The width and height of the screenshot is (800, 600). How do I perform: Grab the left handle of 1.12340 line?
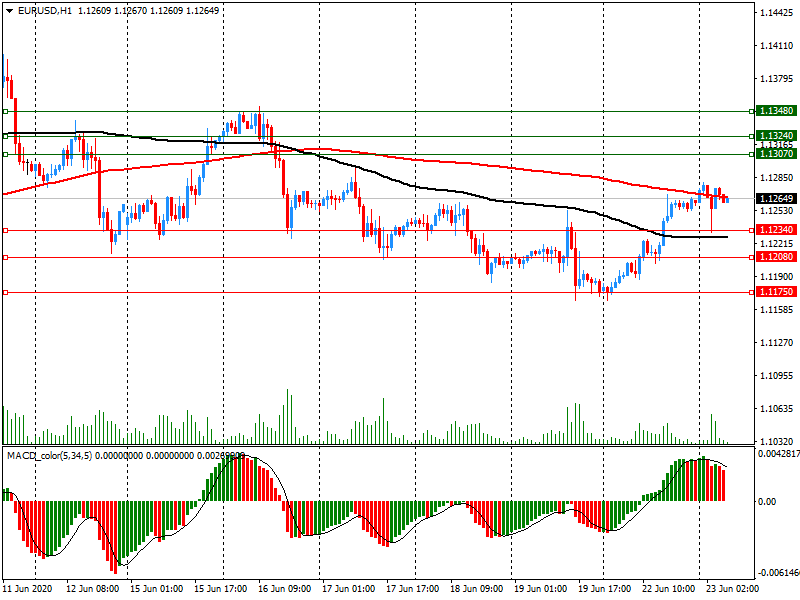[x=5, y=231]
